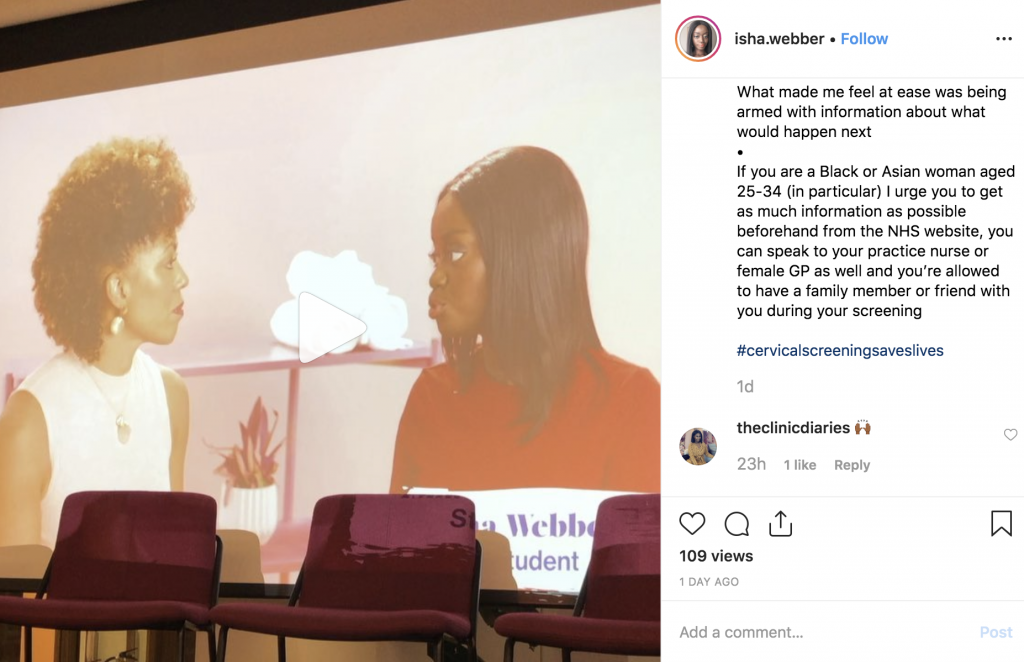Screen dimensions: 1024x662
Task: Open #cervicalscreeningsaveslives hashtag
Action: 840,351
